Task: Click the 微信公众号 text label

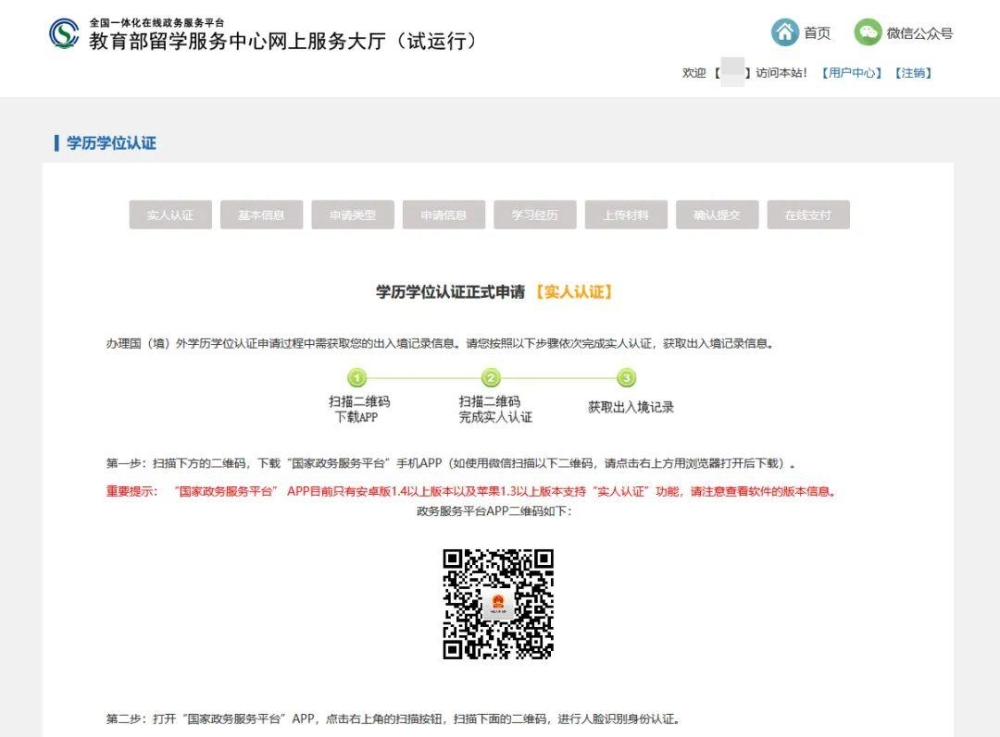Action: coord(920,33)
